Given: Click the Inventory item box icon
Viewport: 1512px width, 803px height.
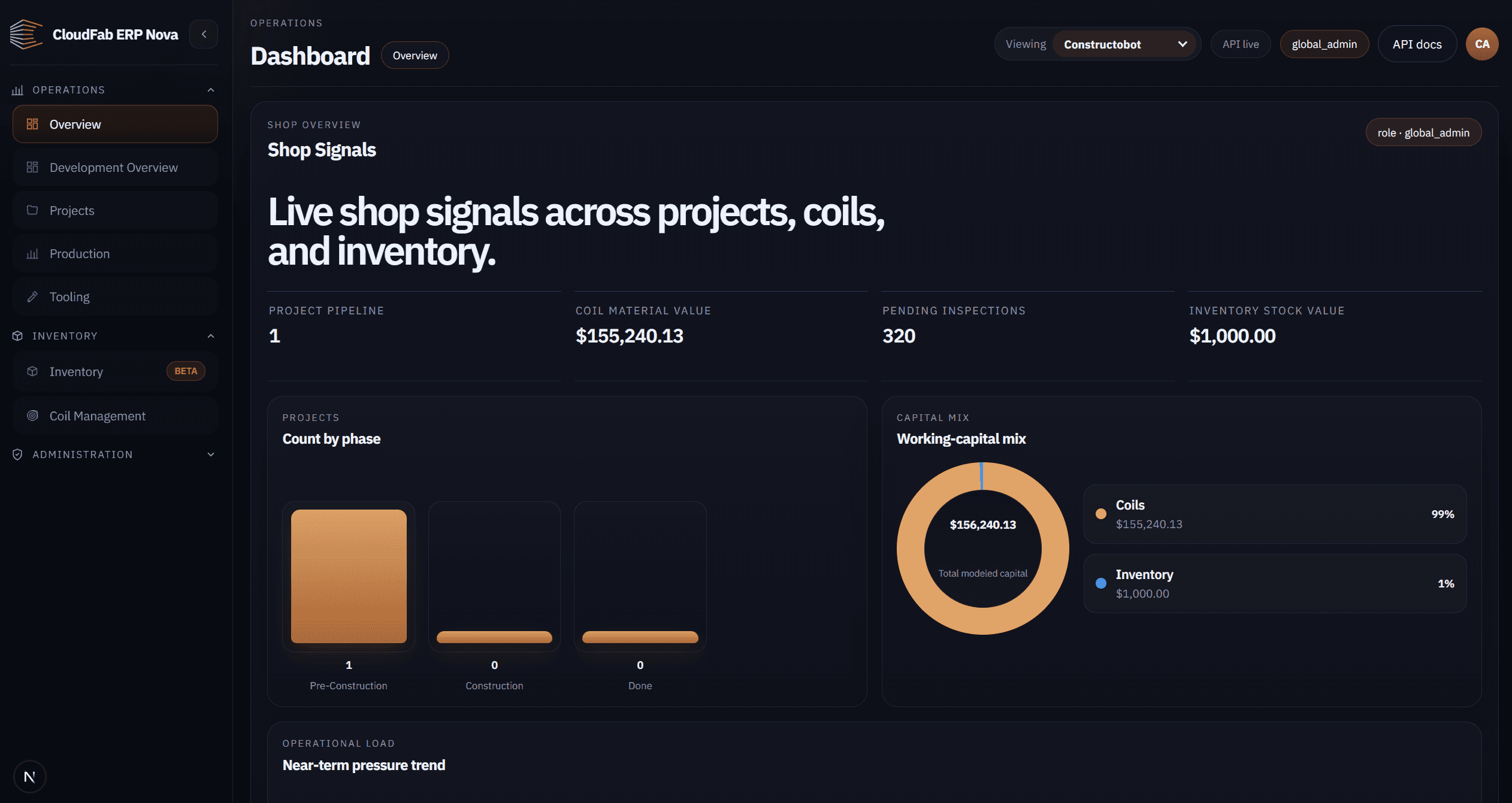Looking at the screenshot, I should point(32,371).
